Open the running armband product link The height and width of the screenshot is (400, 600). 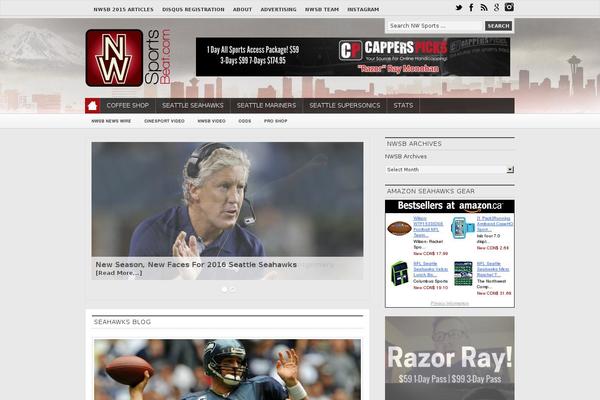pos(494,224)
